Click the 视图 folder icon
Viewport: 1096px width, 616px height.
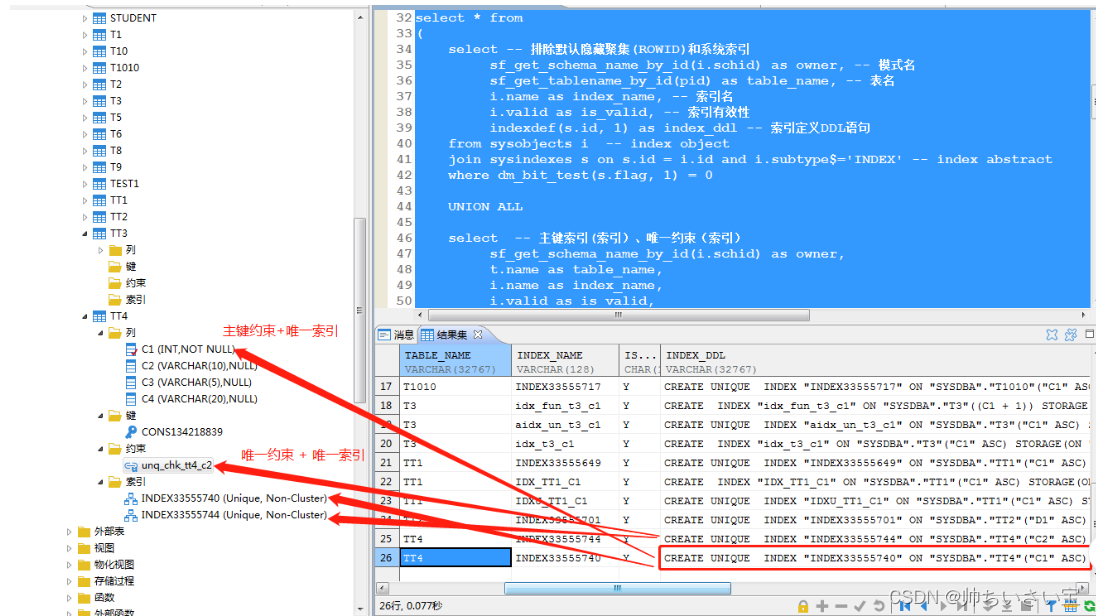[85, 548]
